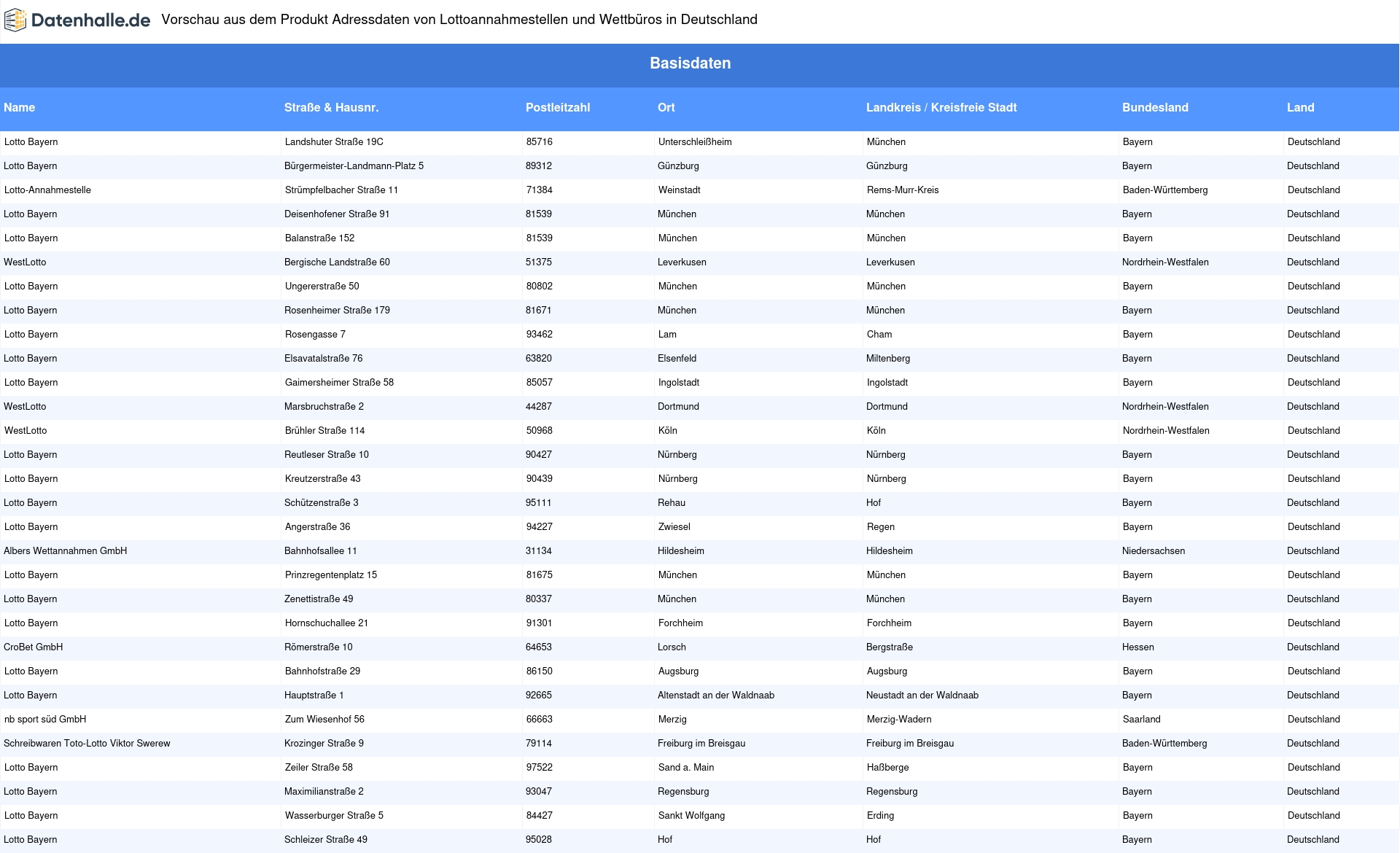
Task: Click the Marsbruchstraße 2 cell
Action: [x=324, y=407]
